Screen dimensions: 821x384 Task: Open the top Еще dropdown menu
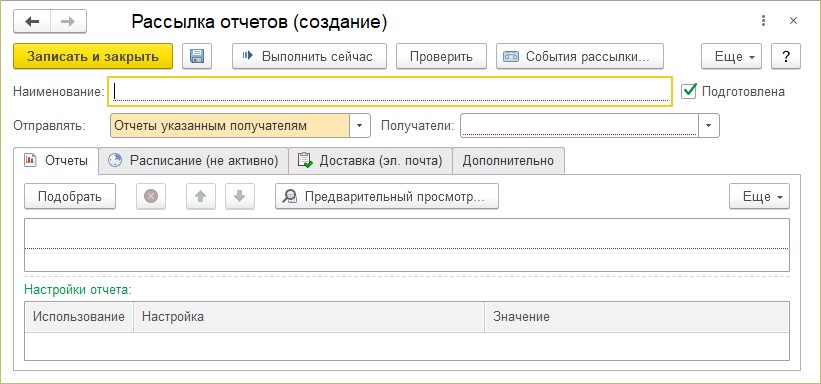[x=731, y=56]
